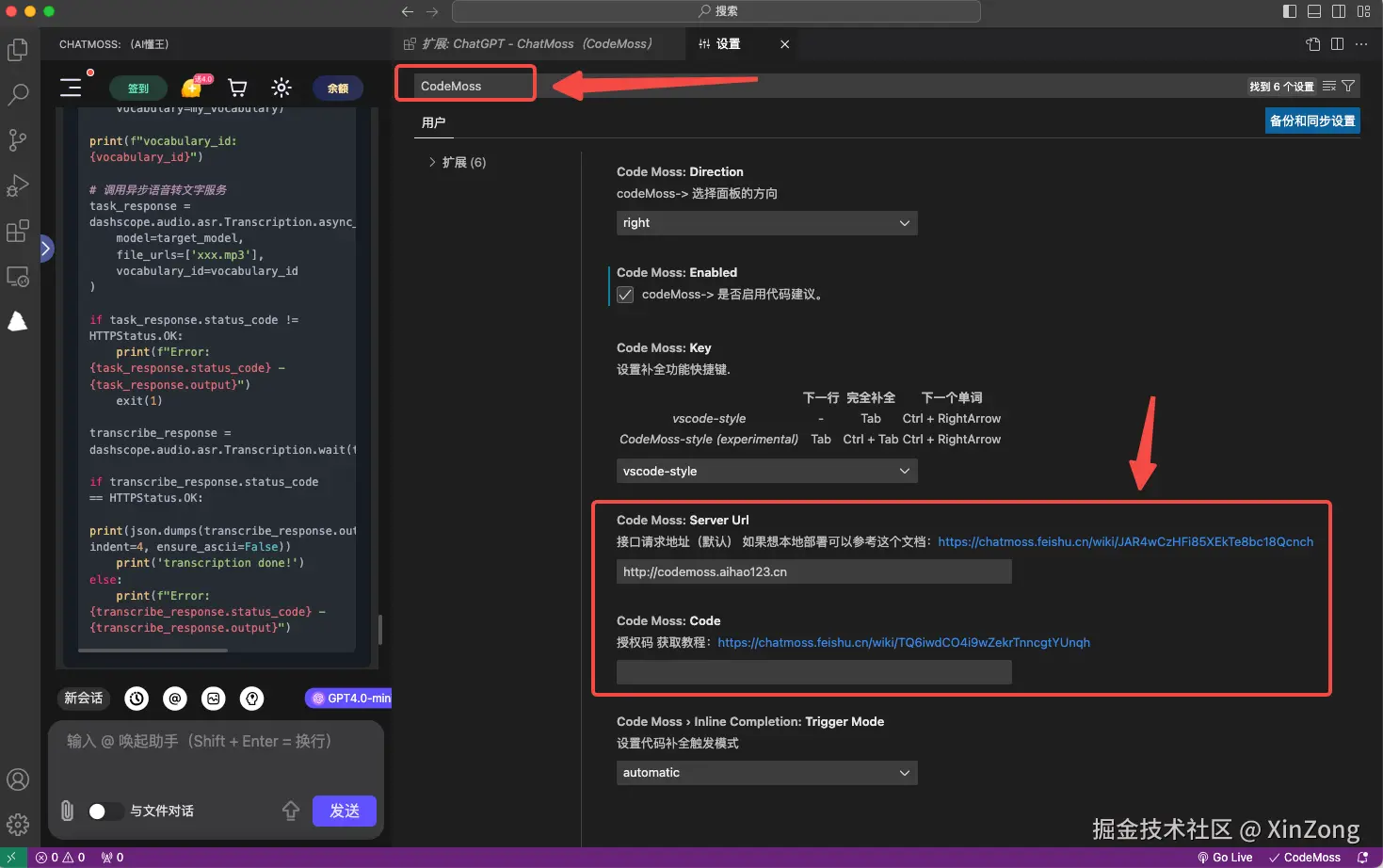Click the upward arrow shift icon
The image size is (1383, 868).
(x=291, y=811)
